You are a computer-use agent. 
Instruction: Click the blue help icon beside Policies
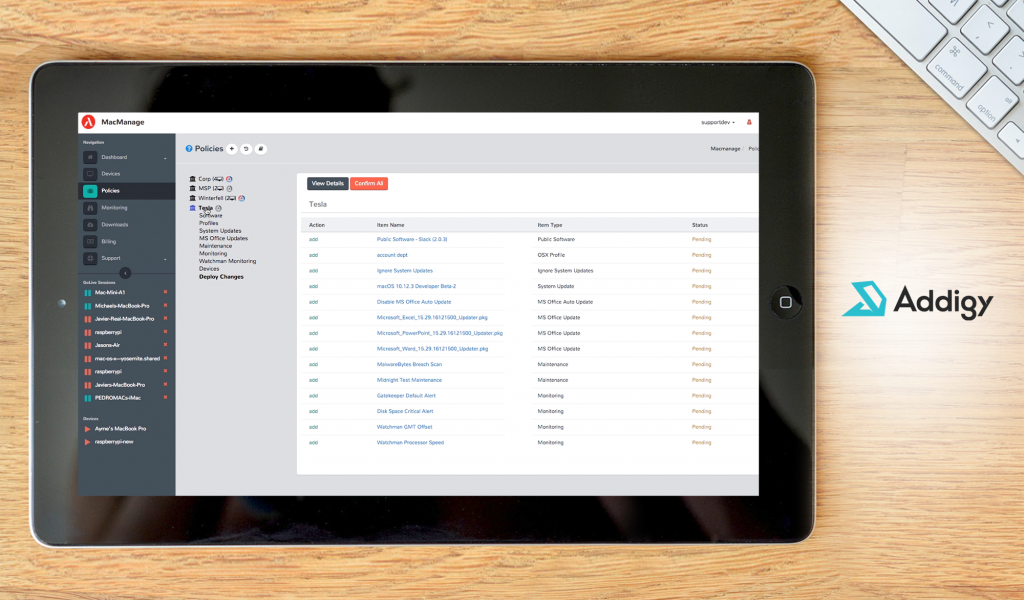[188, 149]
